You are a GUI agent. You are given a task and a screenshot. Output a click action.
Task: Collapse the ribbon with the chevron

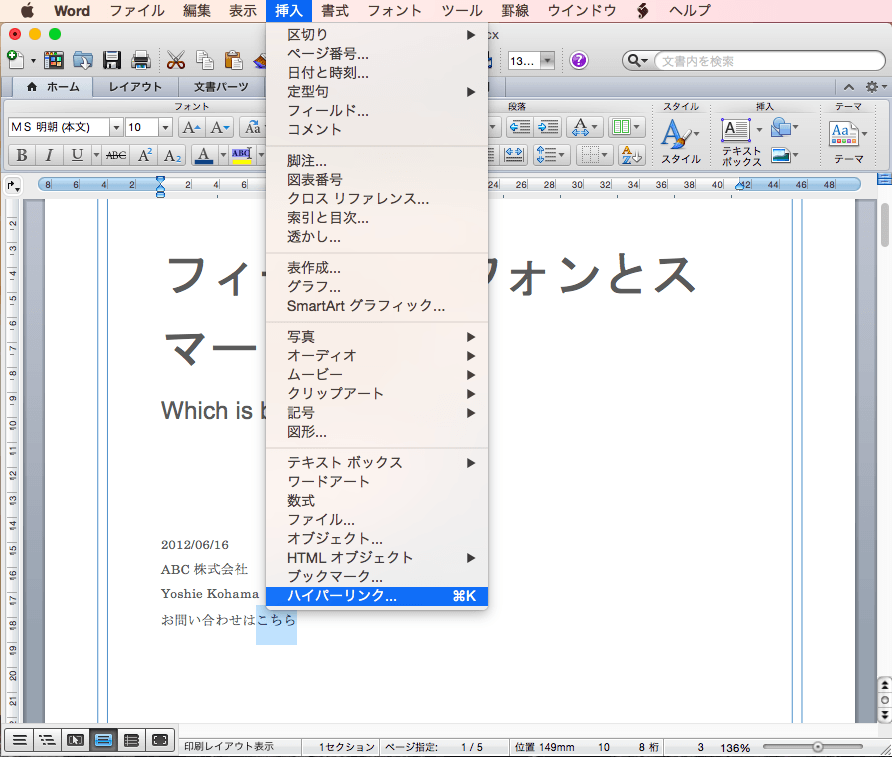point(849,87)
